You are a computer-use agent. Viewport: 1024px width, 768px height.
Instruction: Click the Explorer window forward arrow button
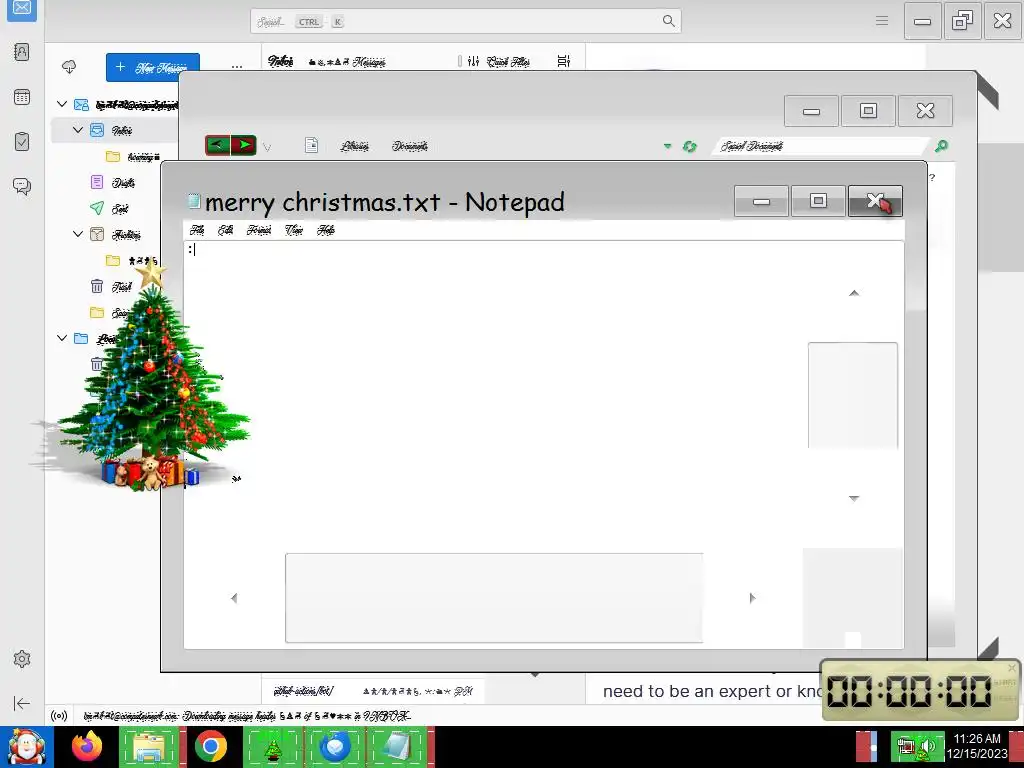pyautogui.click(x=244, y=145)
